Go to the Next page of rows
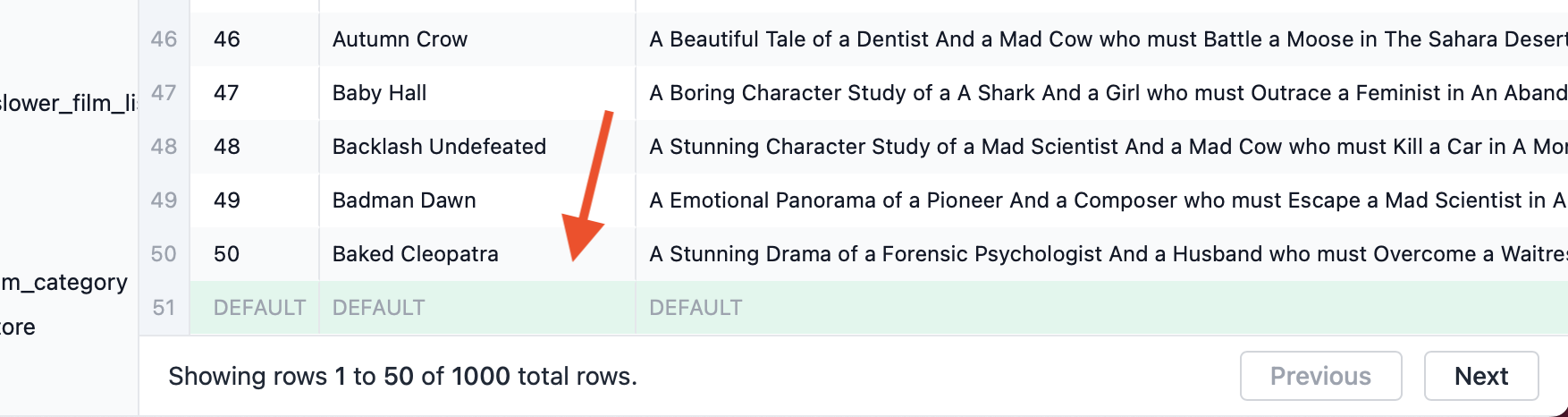This screenshot has height=417, width=1568. point(1481,376)
